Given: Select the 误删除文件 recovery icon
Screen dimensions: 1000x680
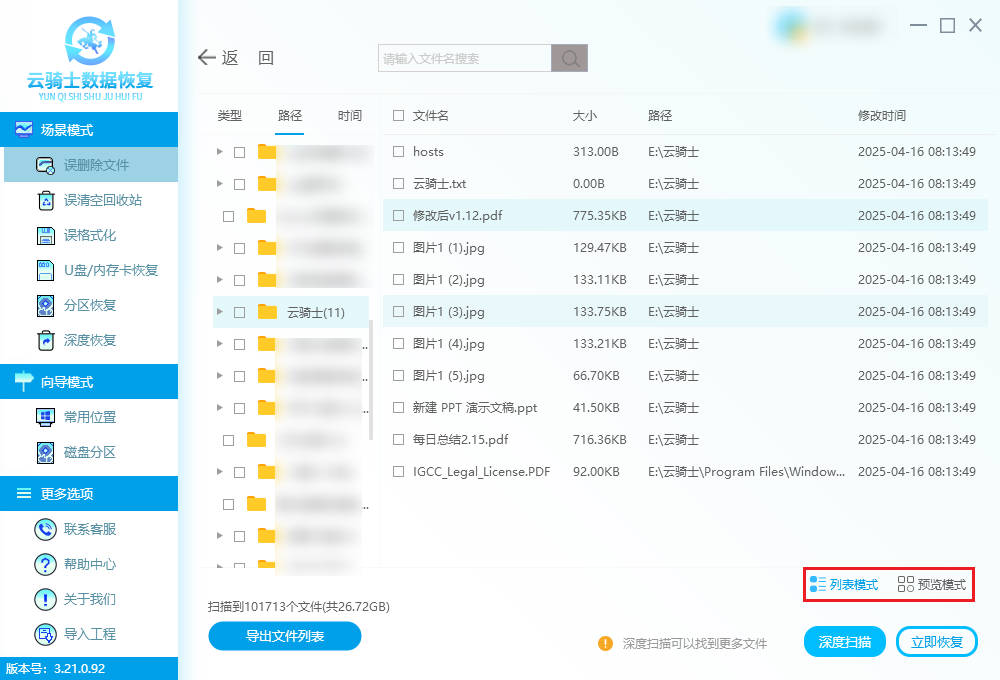Looking at the screenshot, I should coord(45,165).
